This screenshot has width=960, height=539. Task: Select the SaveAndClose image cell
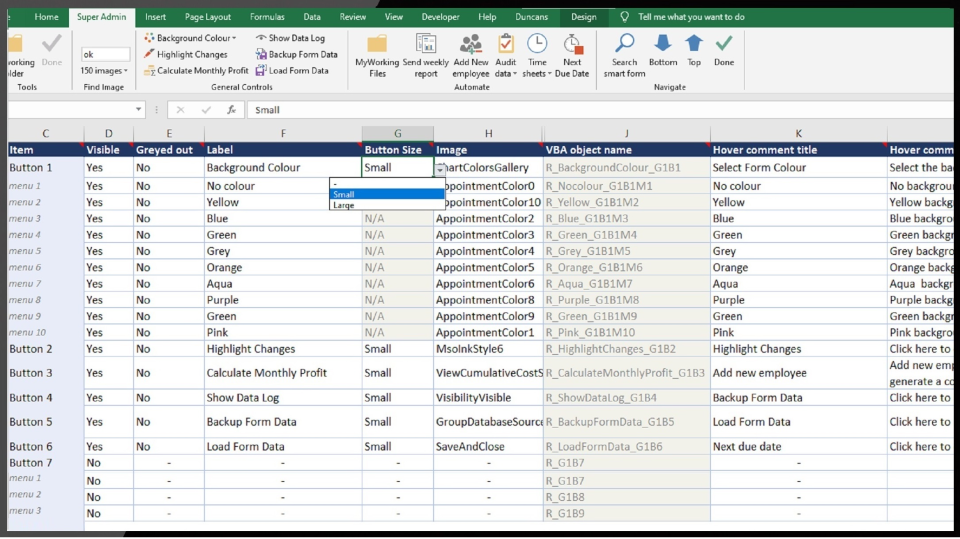(488, 447)
